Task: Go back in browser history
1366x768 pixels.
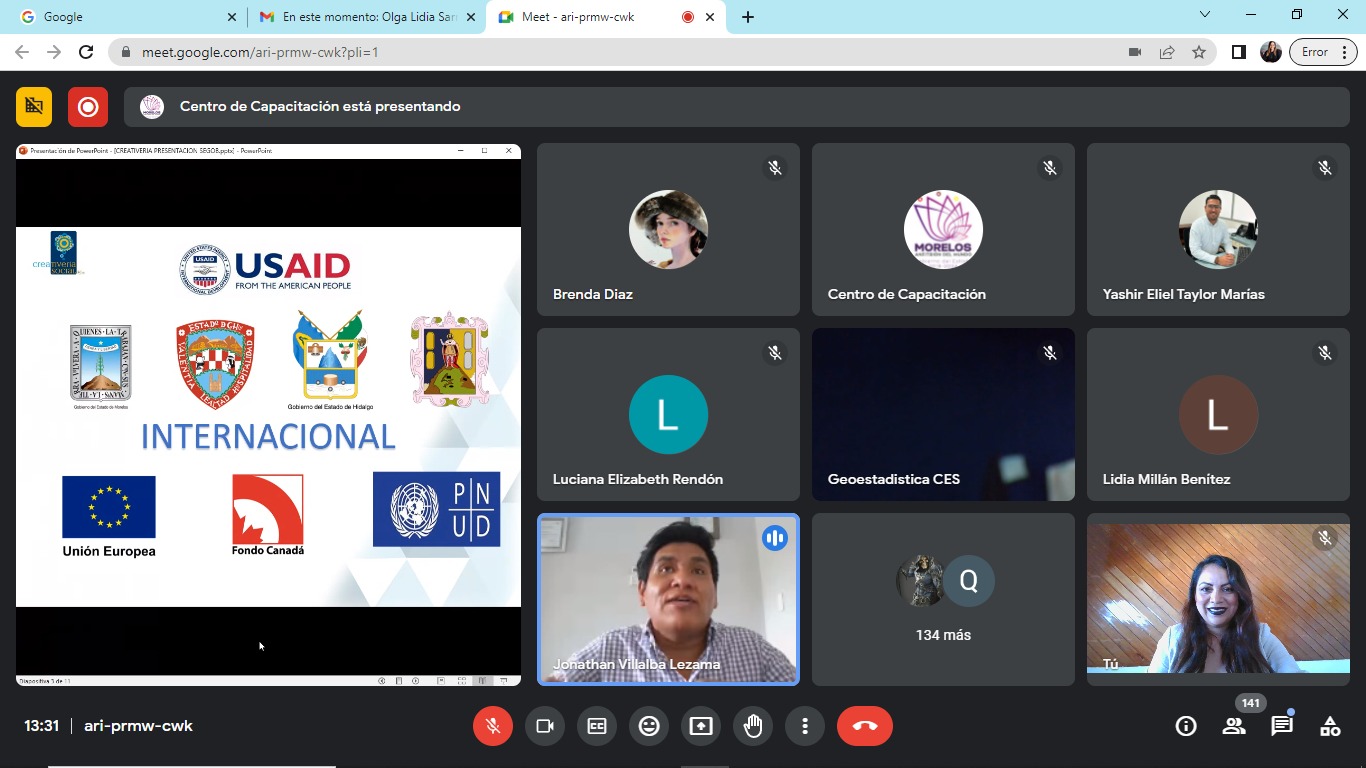Action: pos(22,52)
